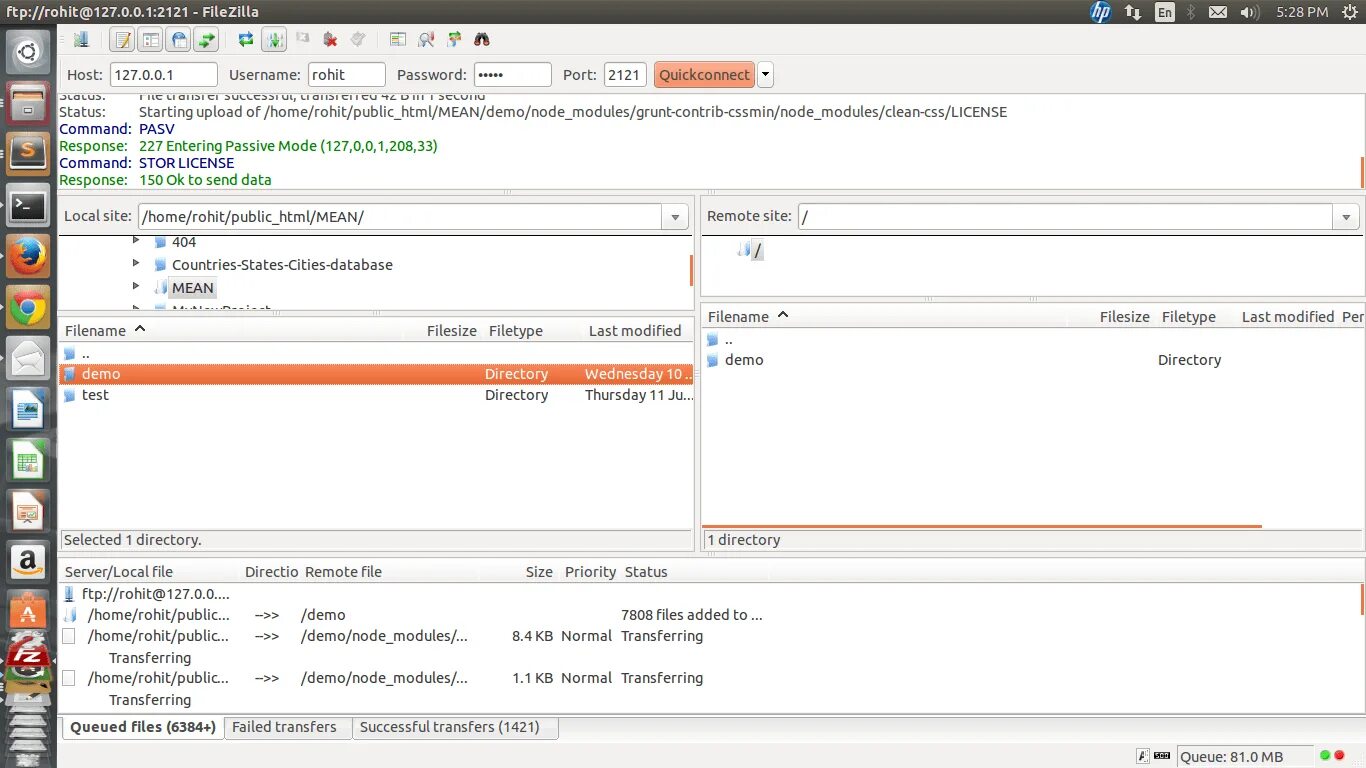Expand the Countries-States-Cities-database folder node
The height and width of the screenshot is (768, 1366).
click(x=136, y=264)
